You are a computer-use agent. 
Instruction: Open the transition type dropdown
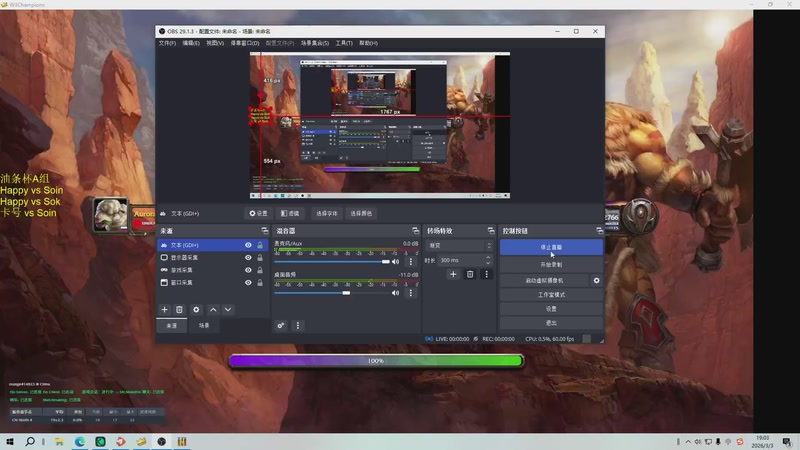[x=459, y=245]
